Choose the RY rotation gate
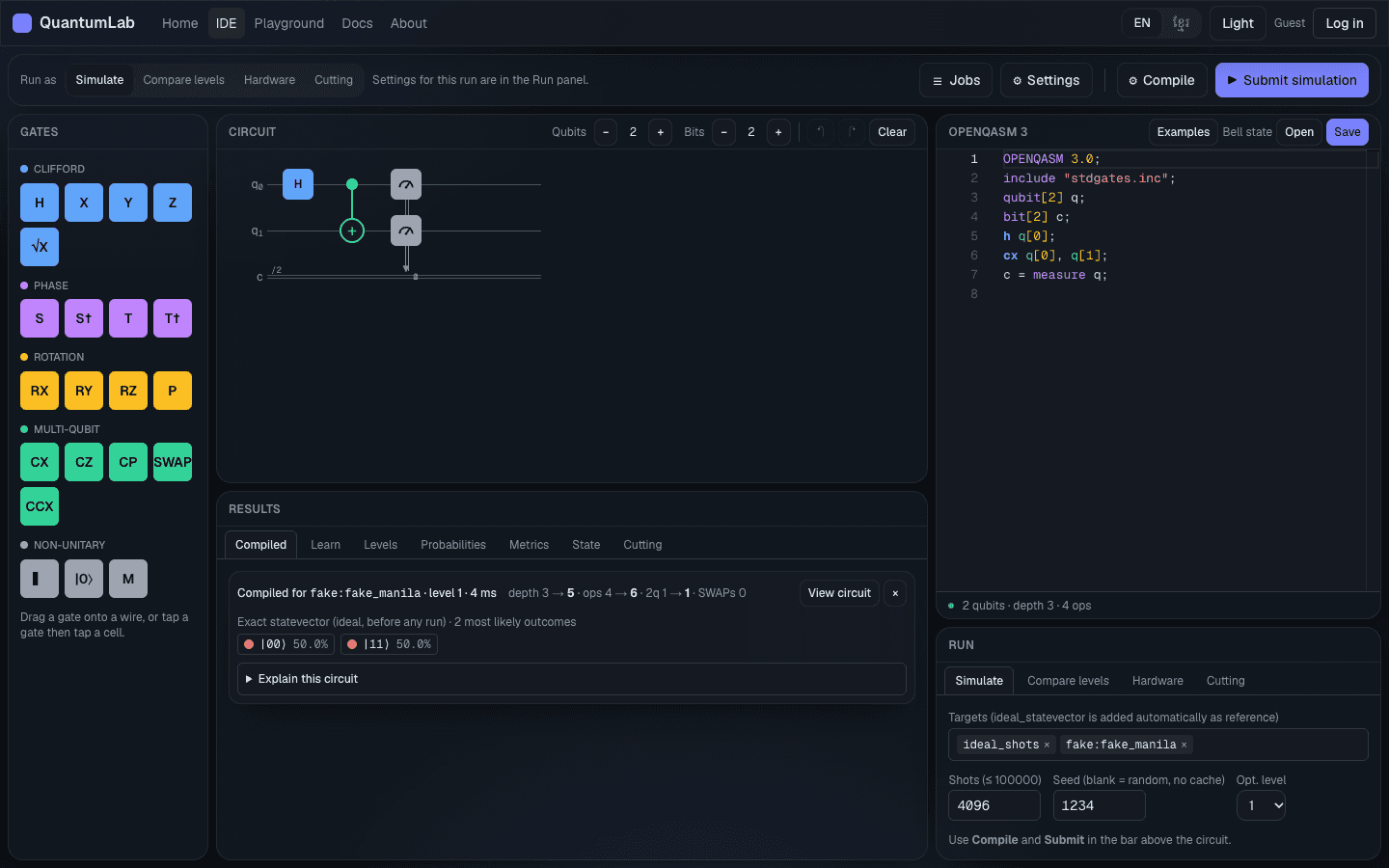This screenshot has width=1389, height=868. point(84,391)
